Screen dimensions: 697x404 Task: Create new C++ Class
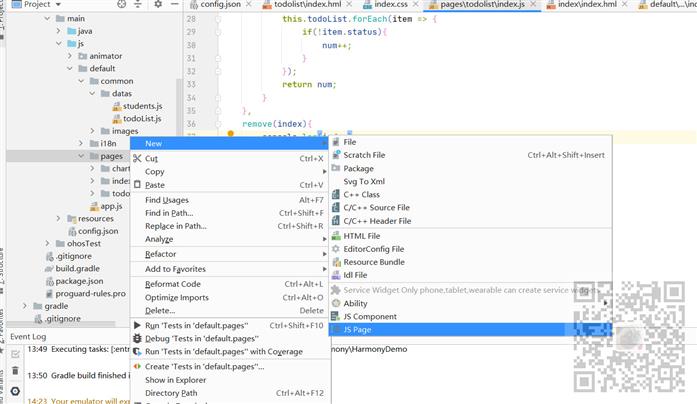[x=470, y=195]
